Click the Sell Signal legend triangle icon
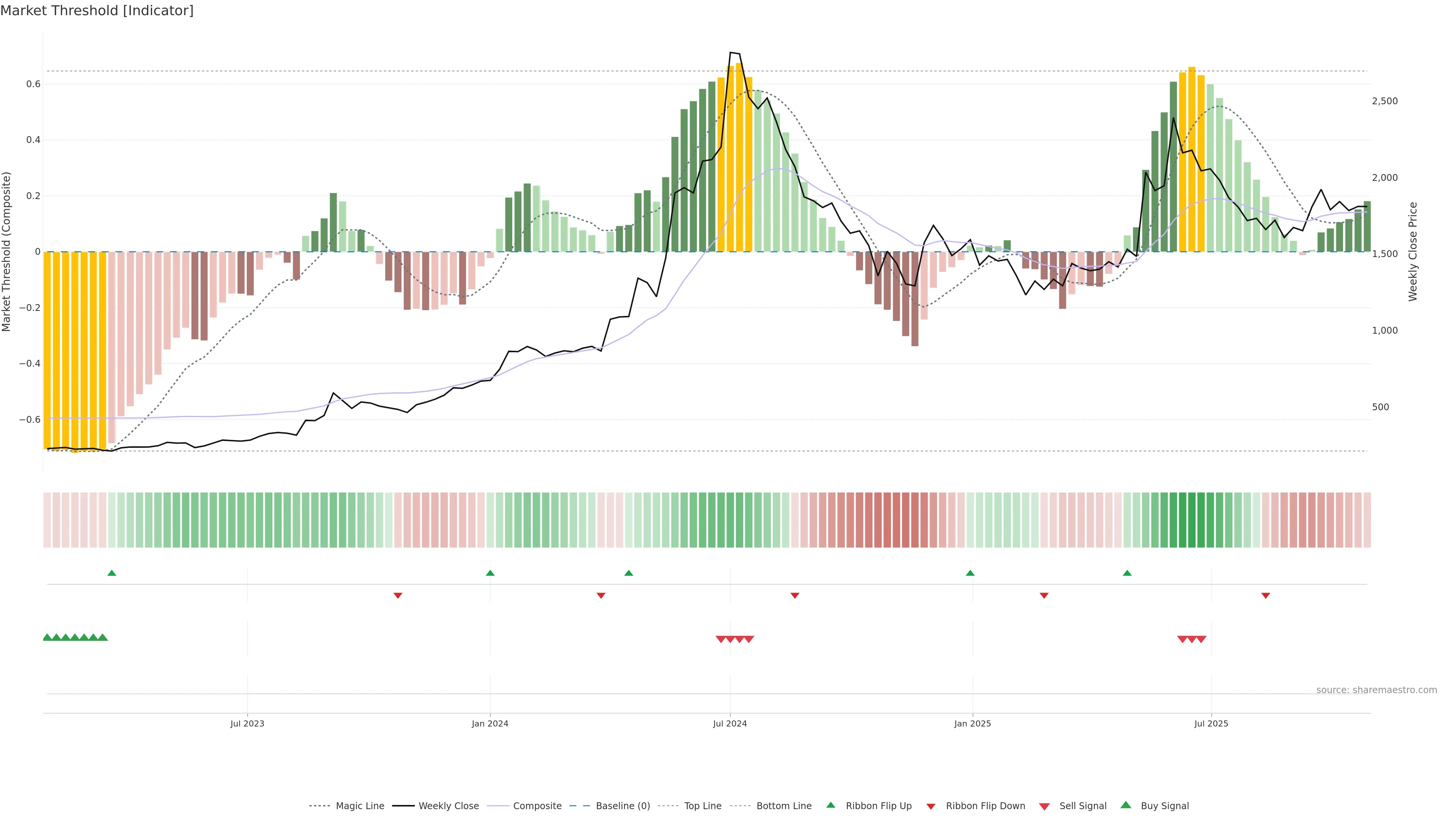The height and width of the screenshot is (819, 1456). 1045,806
